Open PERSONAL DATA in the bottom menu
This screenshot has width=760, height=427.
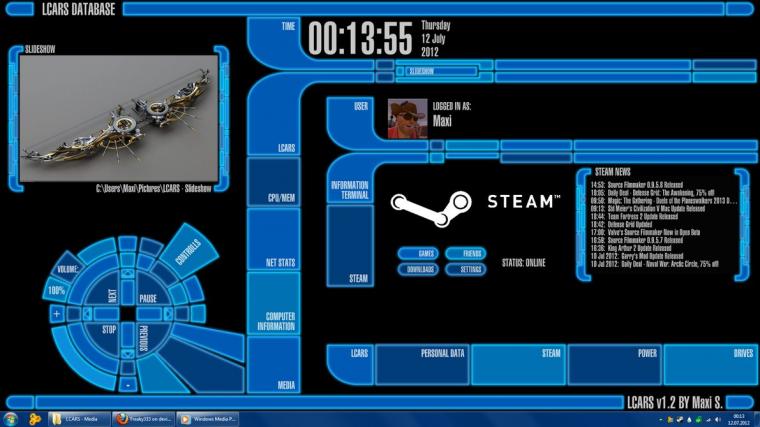click(x=422, y=364)
